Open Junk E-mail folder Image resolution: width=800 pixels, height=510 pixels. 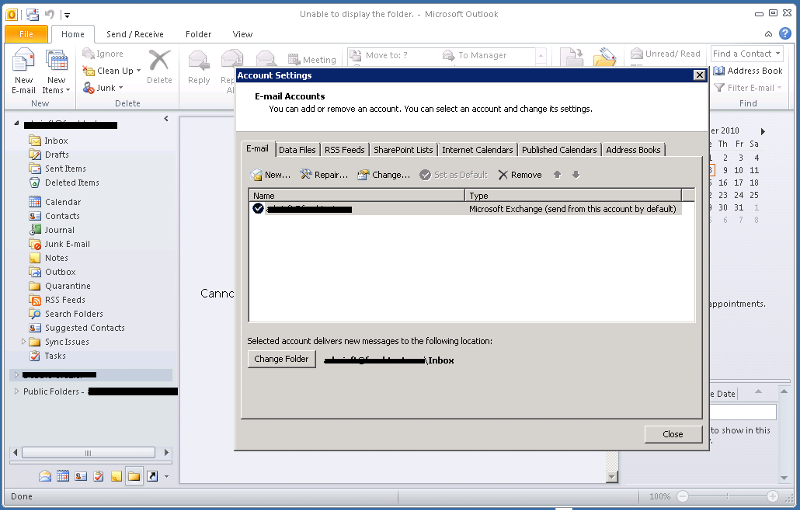coord(60,244)
